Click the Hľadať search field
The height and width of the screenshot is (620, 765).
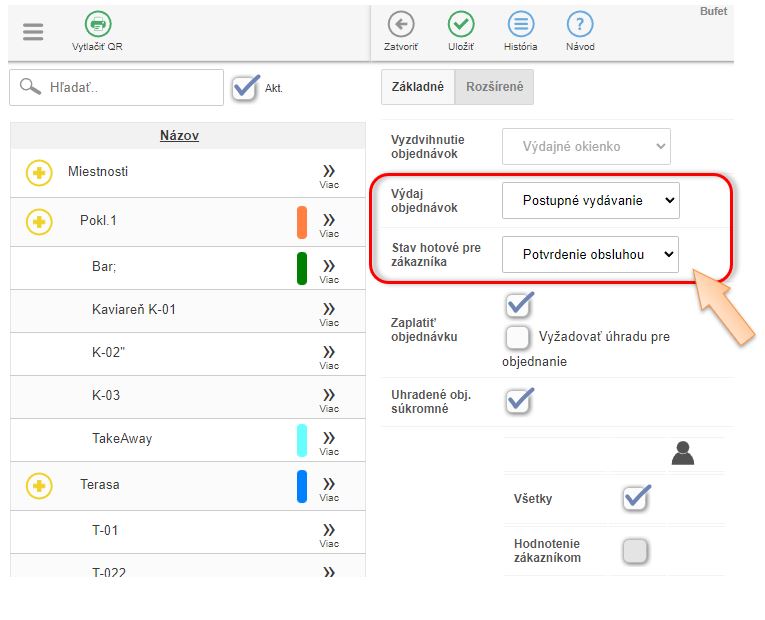130,88
